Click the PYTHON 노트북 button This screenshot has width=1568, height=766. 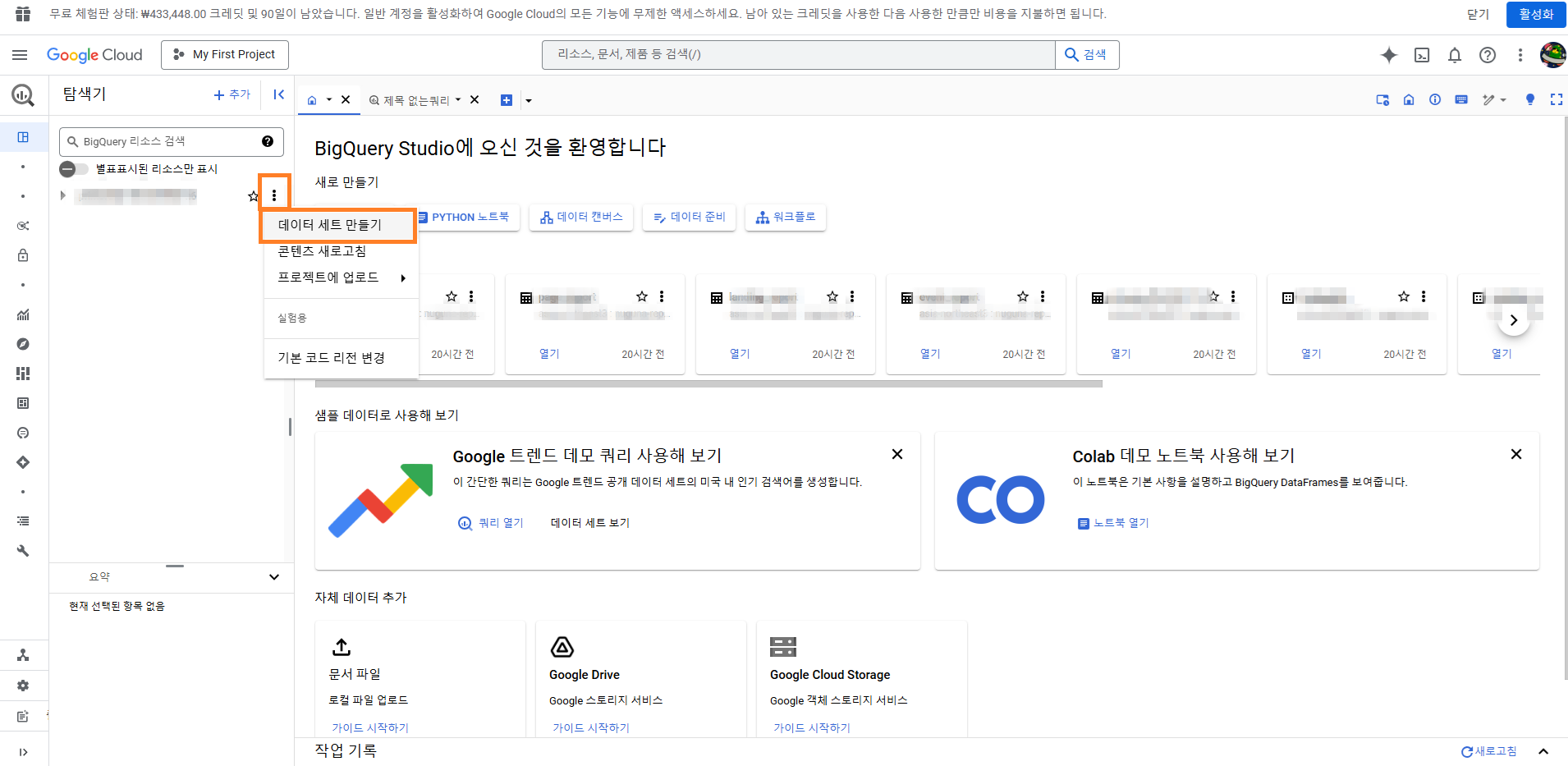click(465, 218)
